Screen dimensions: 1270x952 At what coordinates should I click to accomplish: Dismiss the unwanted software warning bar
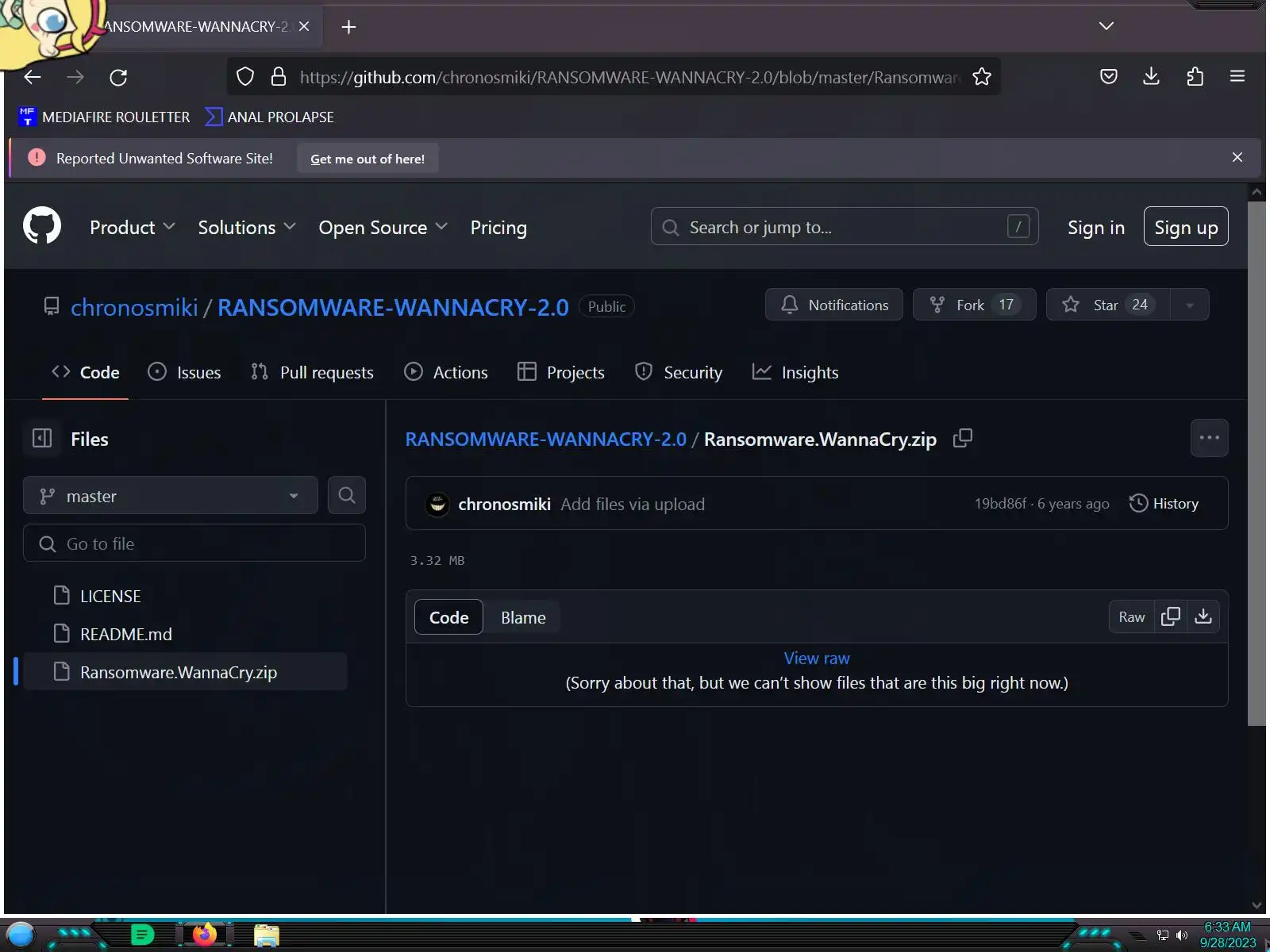(1237, 157)
